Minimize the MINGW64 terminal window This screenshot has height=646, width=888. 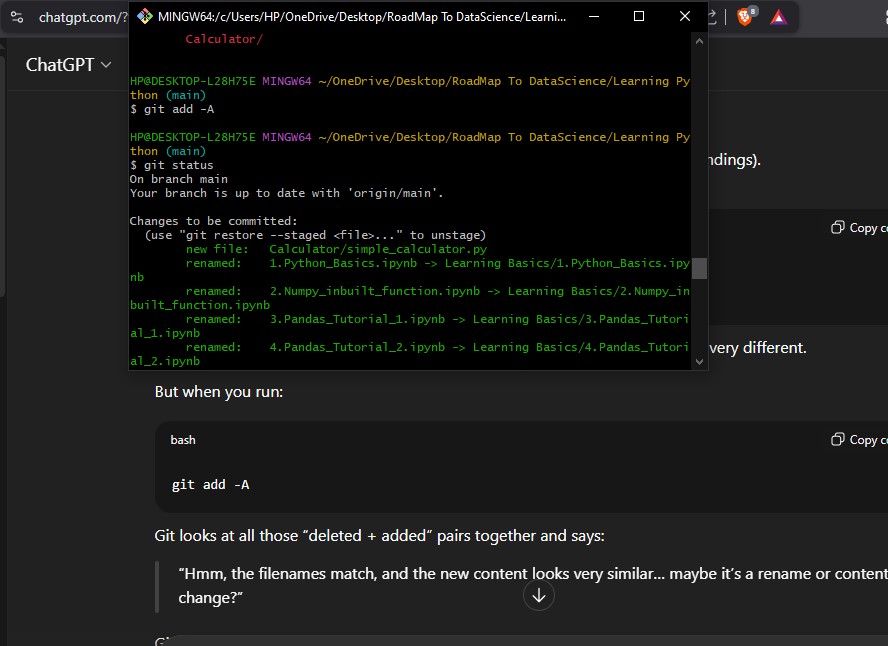pos(594,16)
